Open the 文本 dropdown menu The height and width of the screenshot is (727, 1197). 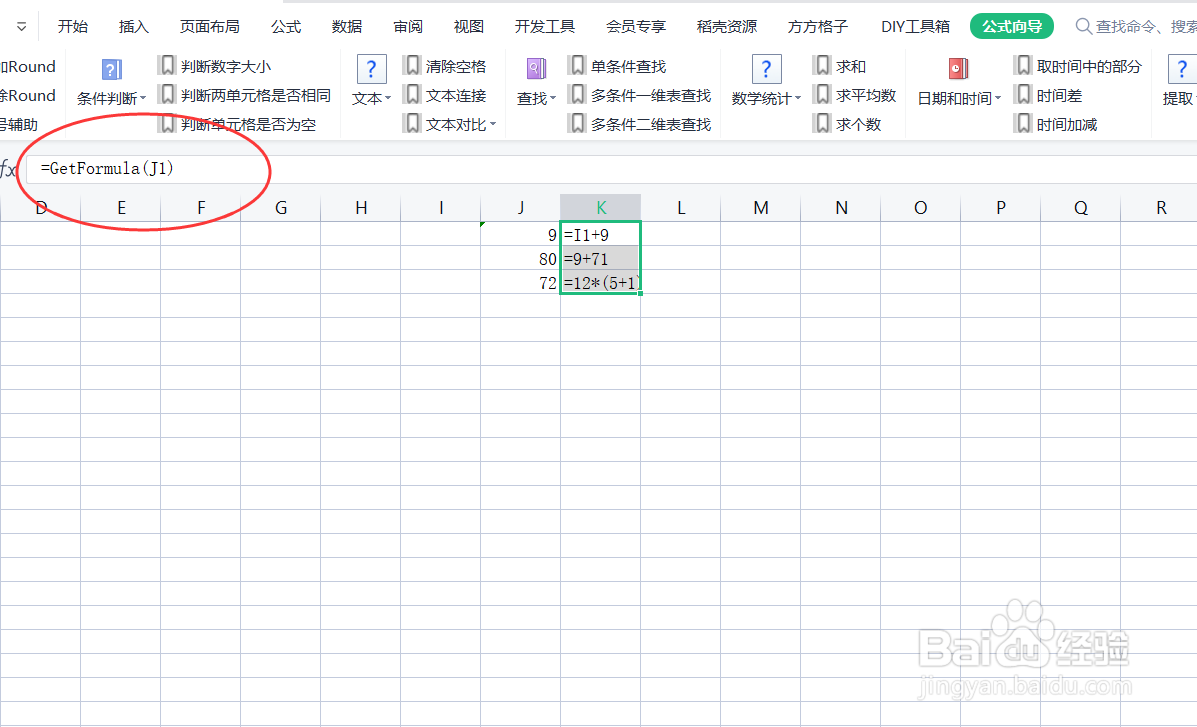pyautogui.click(x=371, y=99)
